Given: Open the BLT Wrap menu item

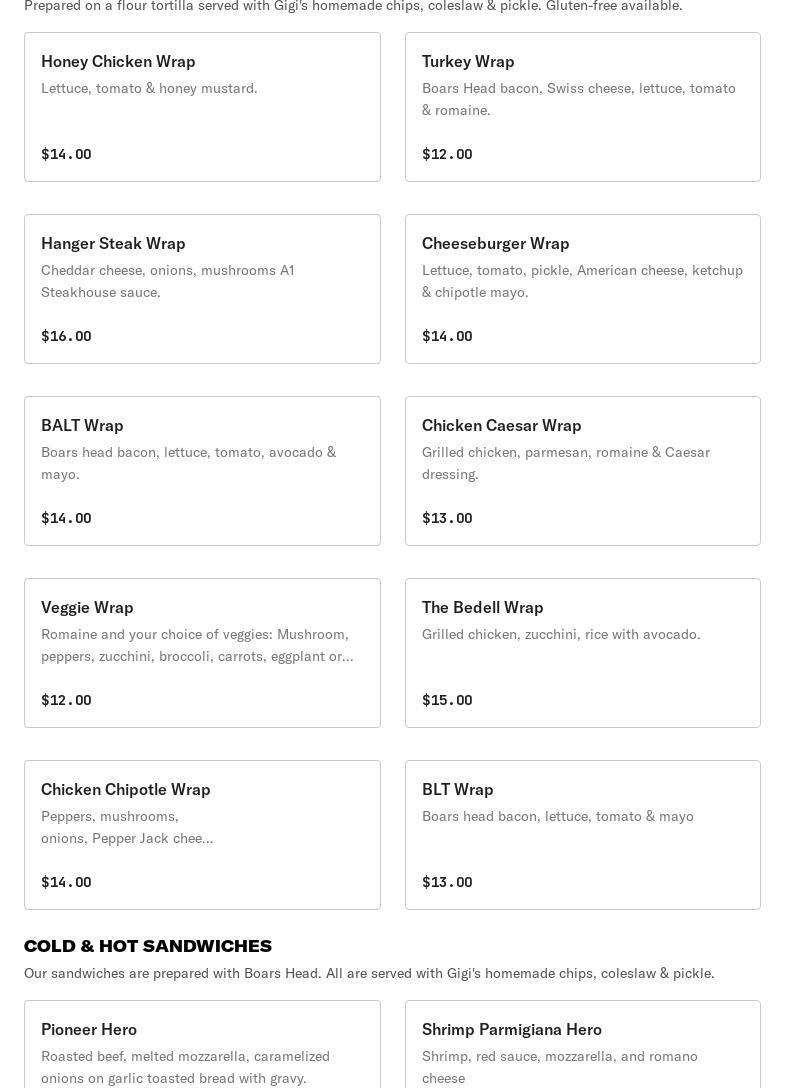Looking at the screenshot, I should coord(582,835).
